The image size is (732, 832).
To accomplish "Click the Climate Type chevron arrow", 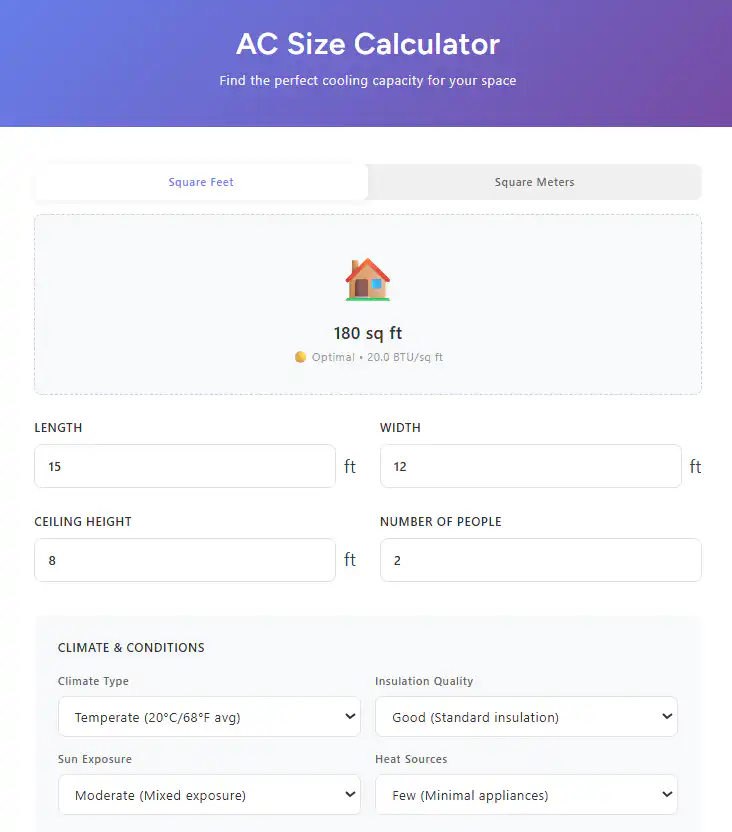I will pyautogui.click(x=350, y=716).
